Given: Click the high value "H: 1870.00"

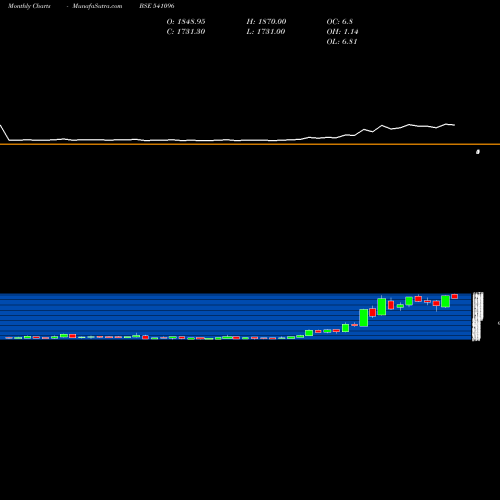Looking at the screenshot, I should coord(266,22).
